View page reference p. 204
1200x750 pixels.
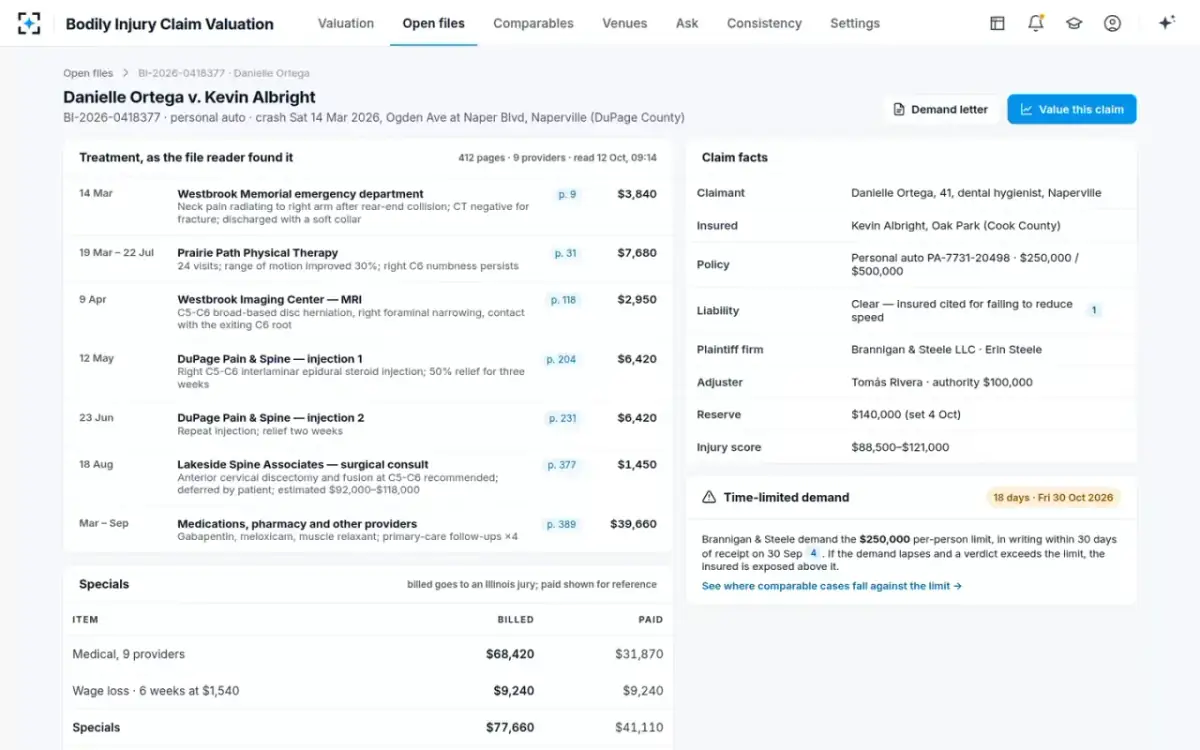tap(561, 359)
